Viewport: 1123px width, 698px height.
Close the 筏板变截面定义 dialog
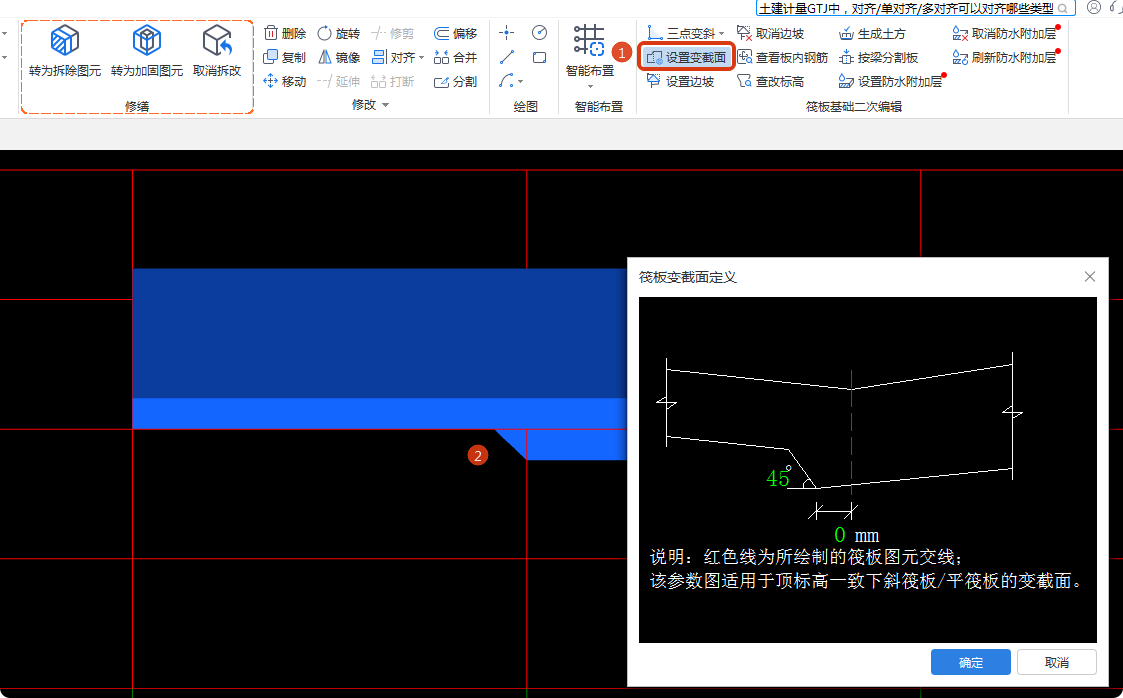1090,276
